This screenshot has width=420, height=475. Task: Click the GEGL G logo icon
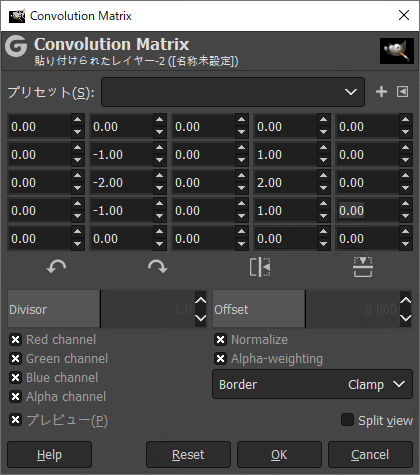click(16, 46)
